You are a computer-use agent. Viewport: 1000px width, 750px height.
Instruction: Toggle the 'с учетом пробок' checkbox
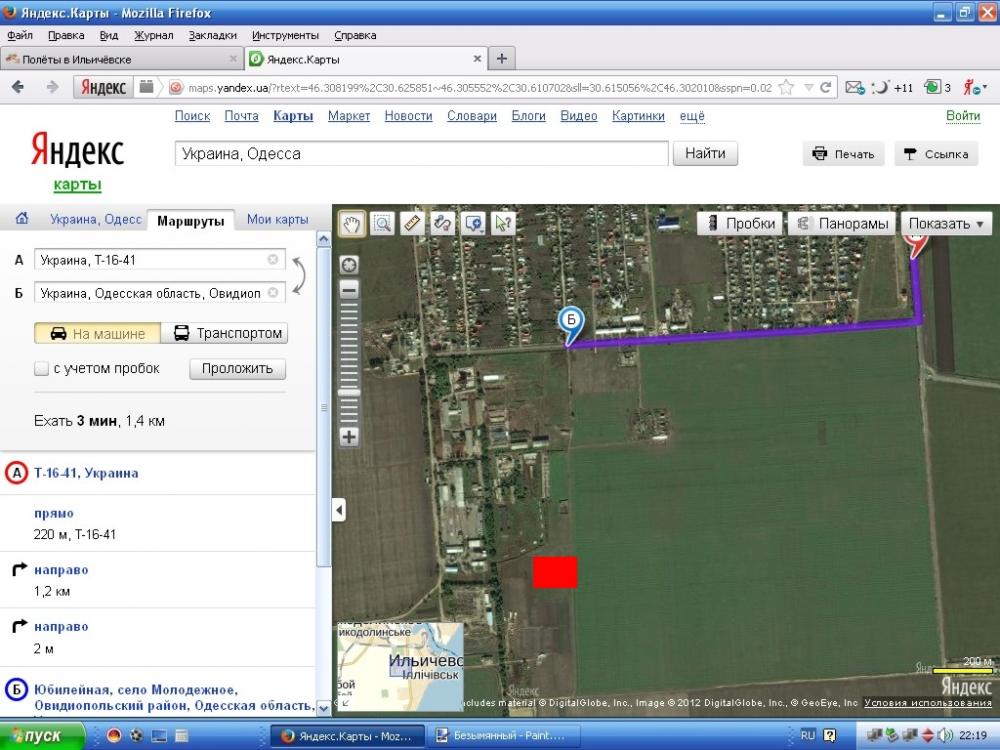point(41,369)
